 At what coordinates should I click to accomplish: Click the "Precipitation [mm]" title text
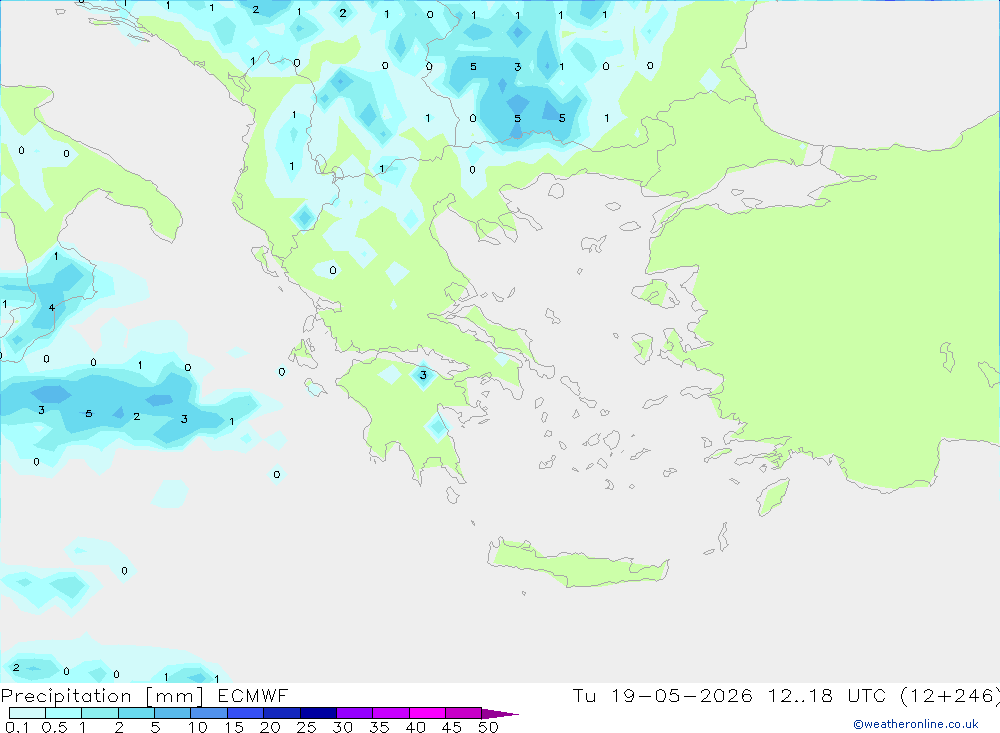[102, 696]
